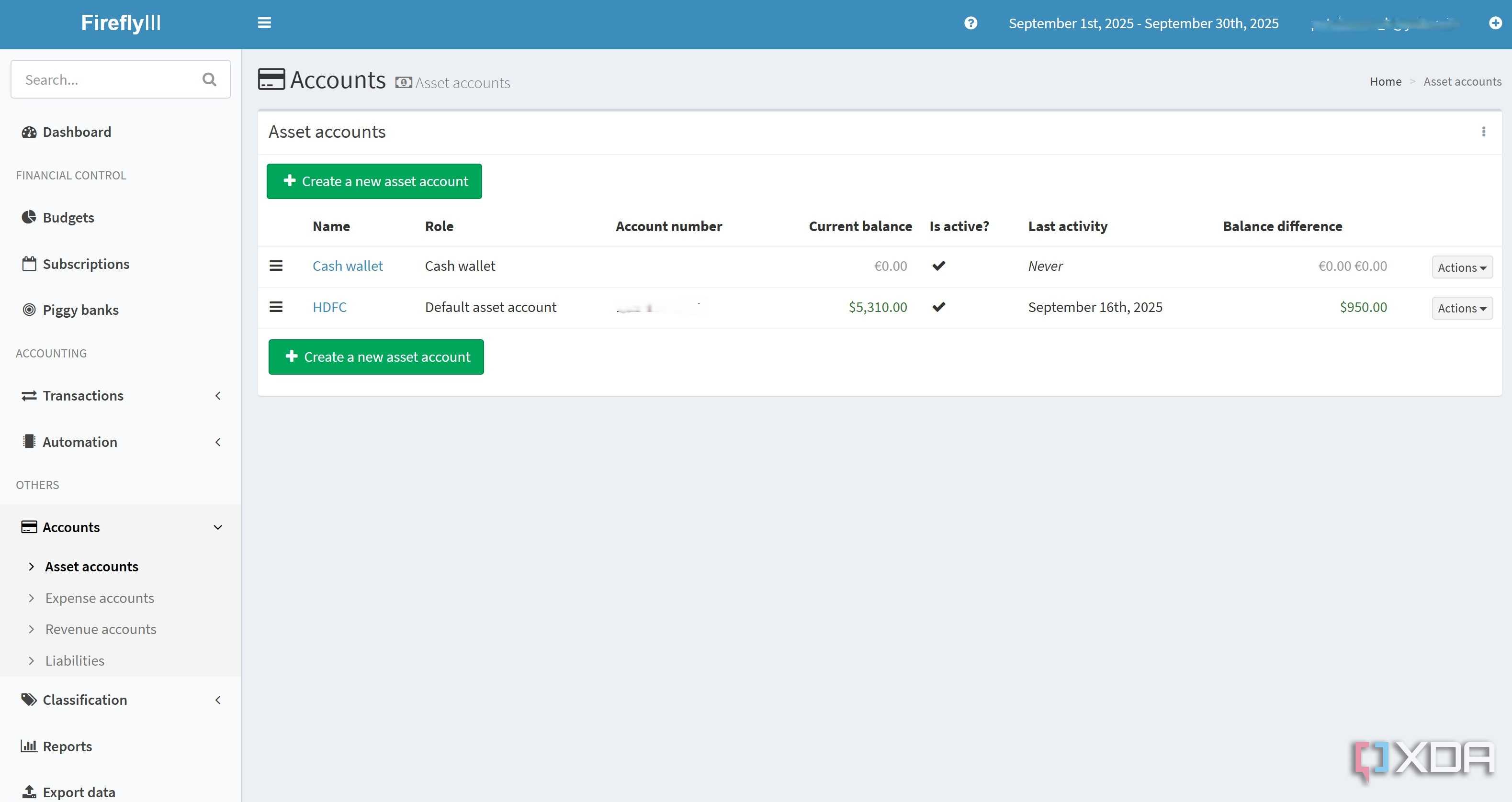Click the plus icon in the top bar
Viewport: 1512px width, 802px height.
pos(1495,23)
